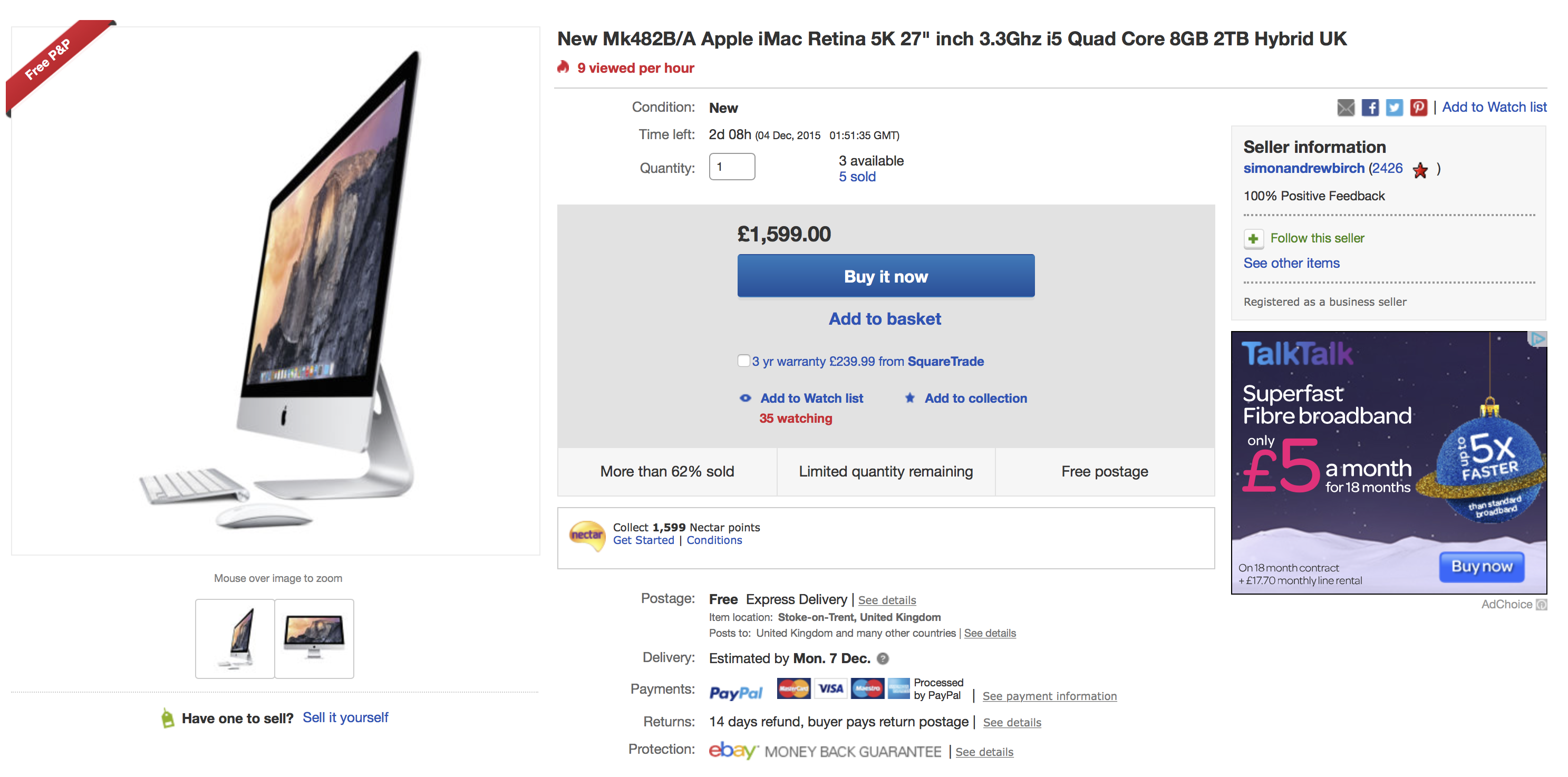The width and height of the screenshot is (1568, 777).
Task: Open the 5 sold link
Action: (857, 177)
